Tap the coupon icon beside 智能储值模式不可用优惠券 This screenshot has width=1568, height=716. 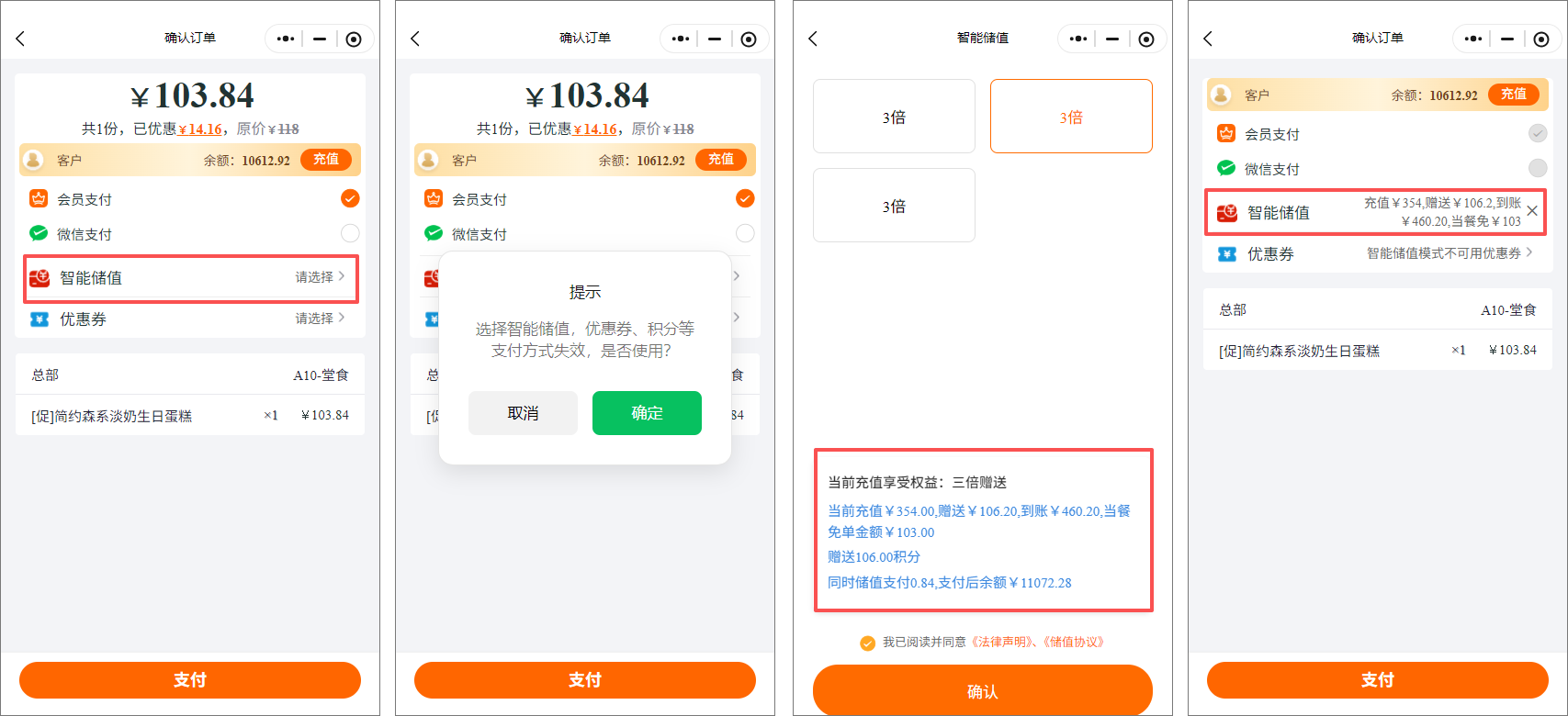[1226, 254]
